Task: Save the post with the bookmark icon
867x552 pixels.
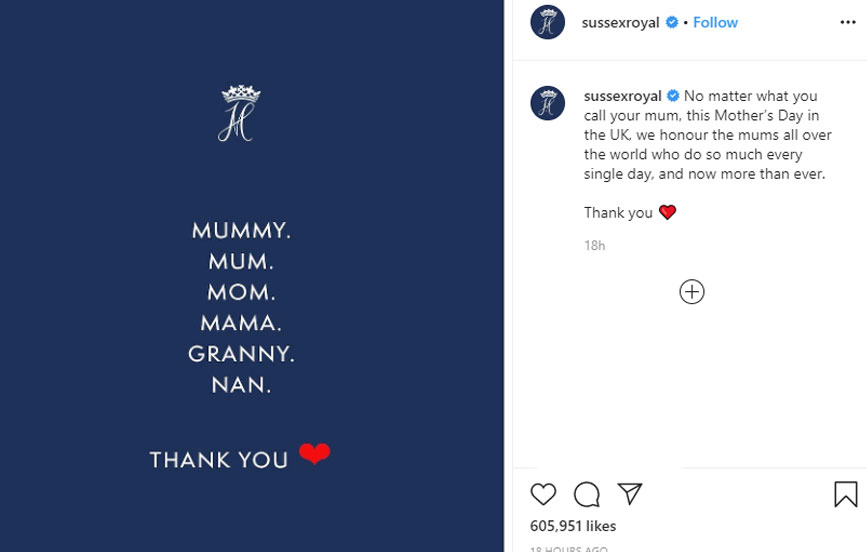Action: click(845, 494)
